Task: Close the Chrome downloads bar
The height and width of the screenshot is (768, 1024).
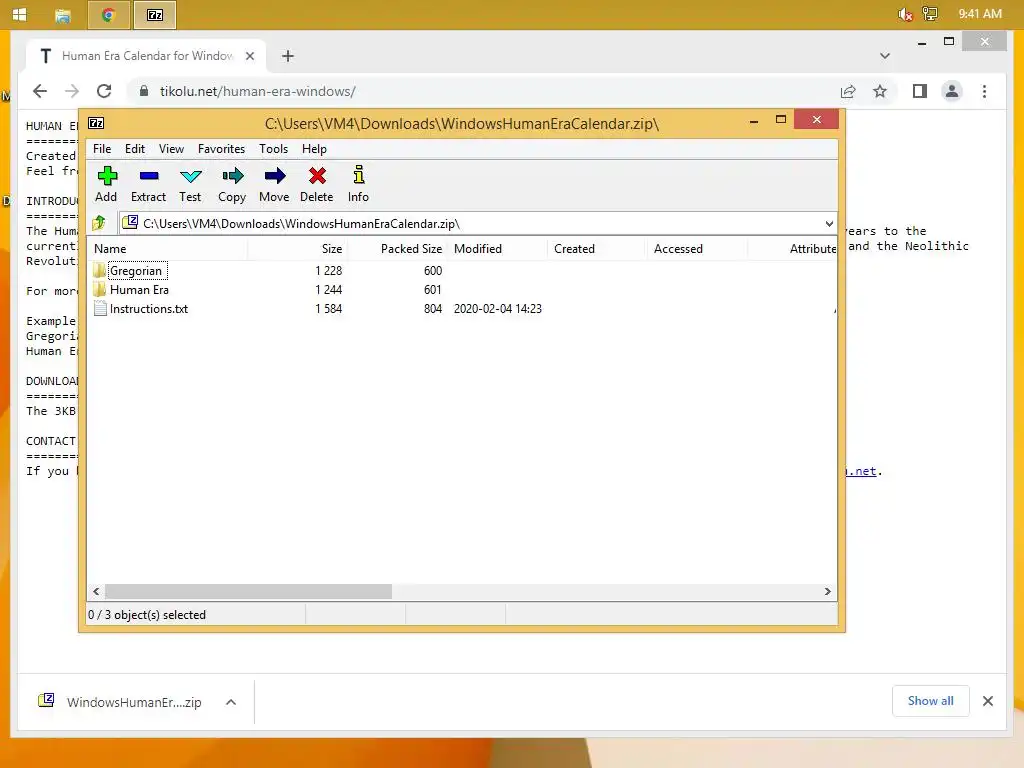Action: tap(987, 701)
